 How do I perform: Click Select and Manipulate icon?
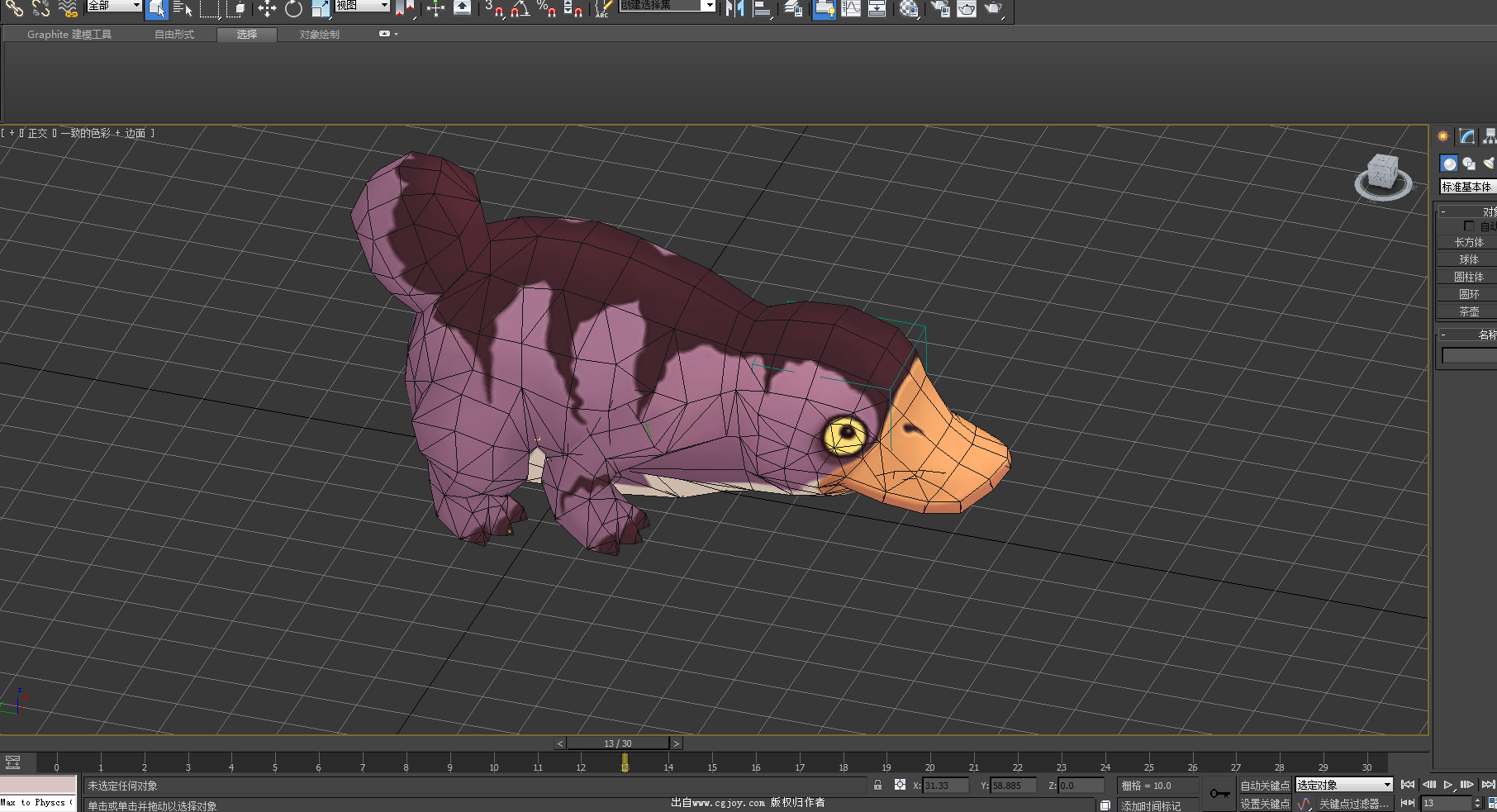(435, 8)
